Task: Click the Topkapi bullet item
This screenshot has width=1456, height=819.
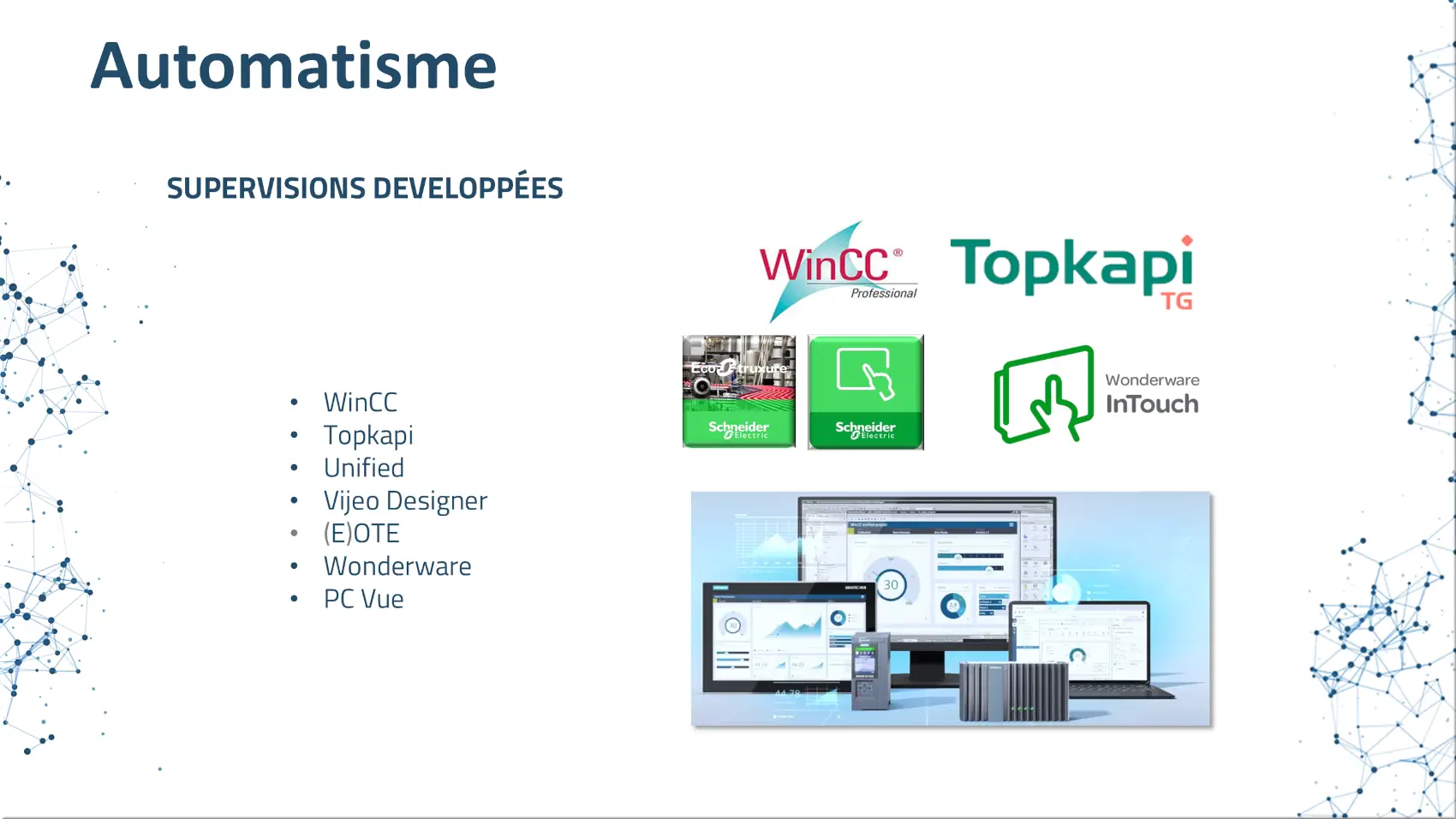Action: (368, 435)
